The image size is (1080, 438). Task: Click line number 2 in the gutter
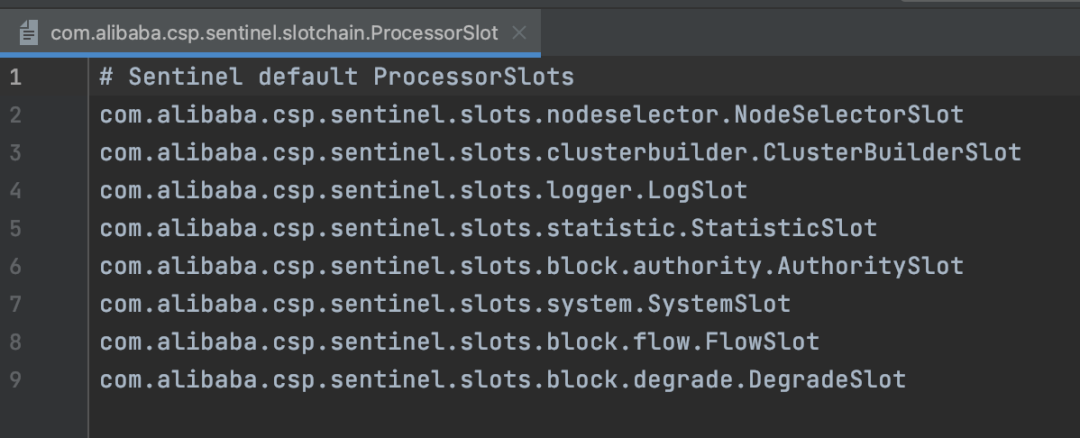coord(15,114)
